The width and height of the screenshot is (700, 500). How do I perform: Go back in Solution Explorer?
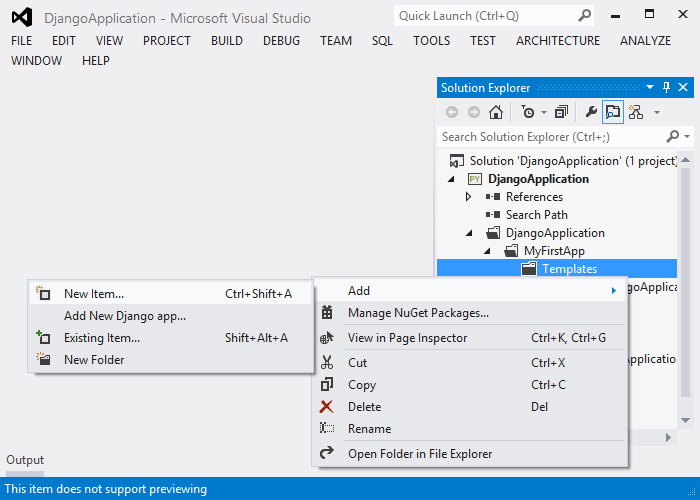click(x=452, y=112)
